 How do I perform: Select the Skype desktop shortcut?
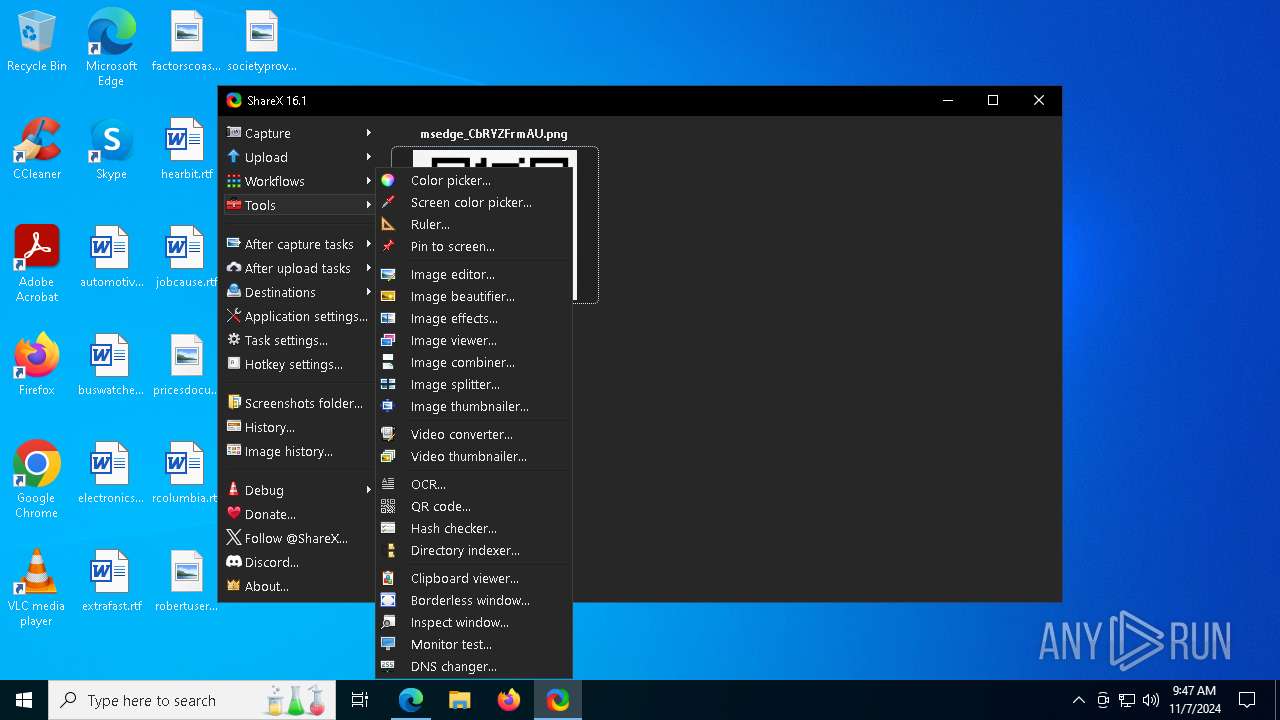click(111, 150)
